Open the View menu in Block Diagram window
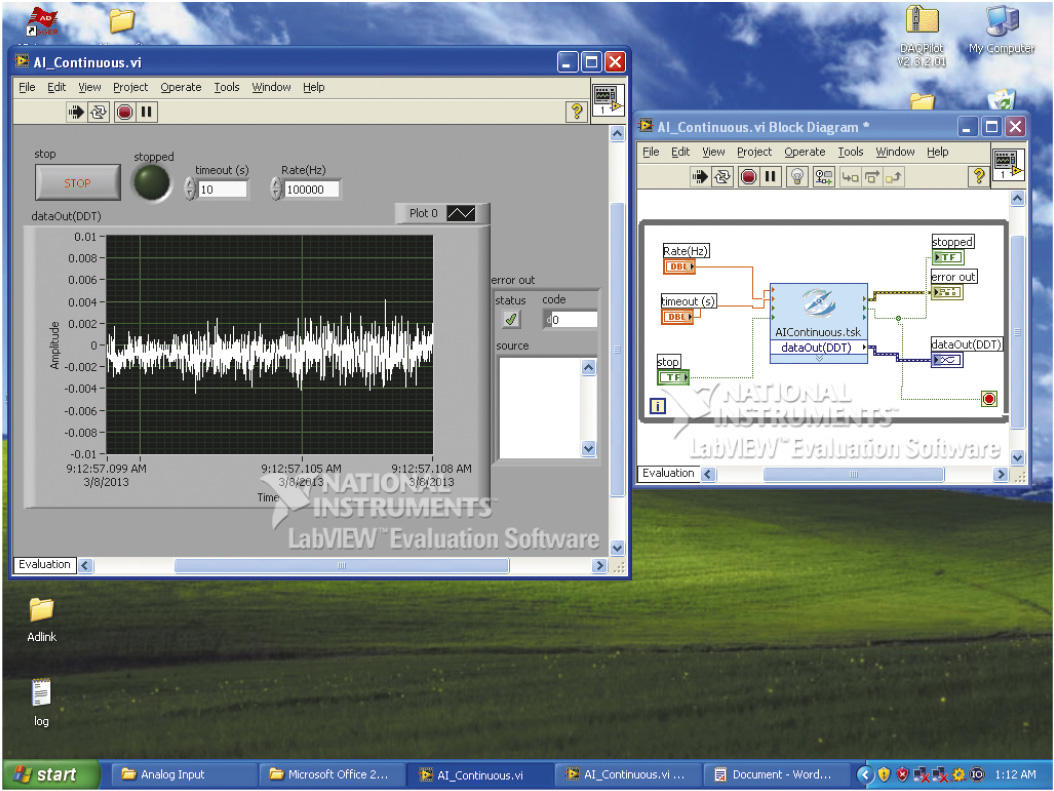This screenshot has height=791, width=1054. pos(713,152)
